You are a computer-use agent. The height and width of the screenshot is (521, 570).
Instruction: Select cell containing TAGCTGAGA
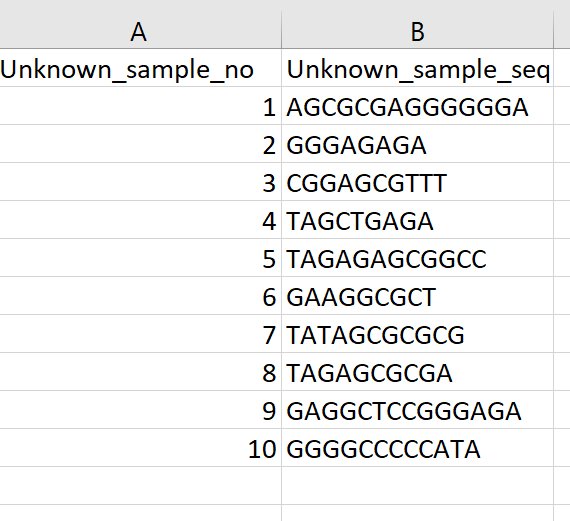[x=417, y=220]
